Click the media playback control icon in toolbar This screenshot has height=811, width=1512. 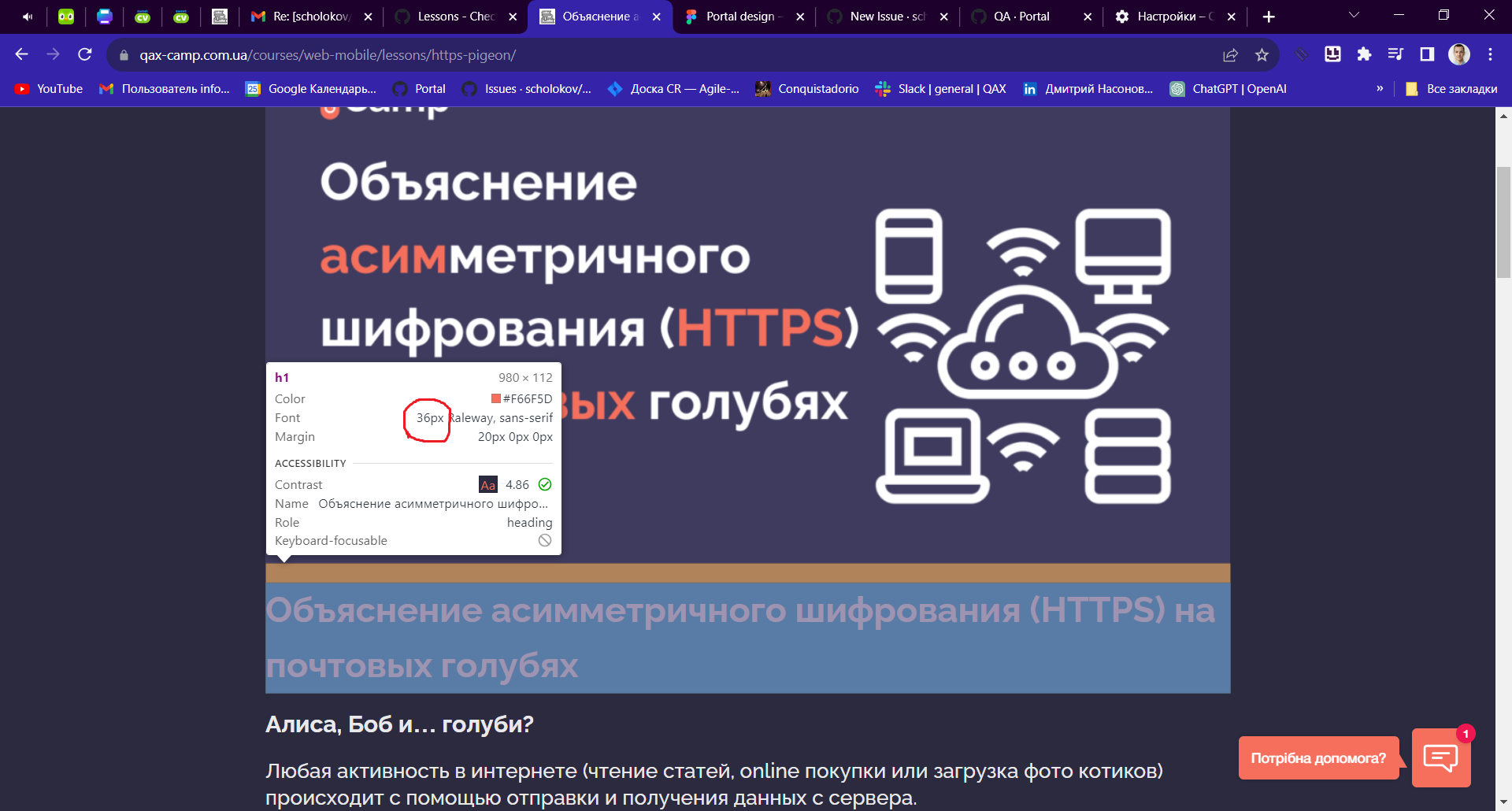[x=1395, y=54]
